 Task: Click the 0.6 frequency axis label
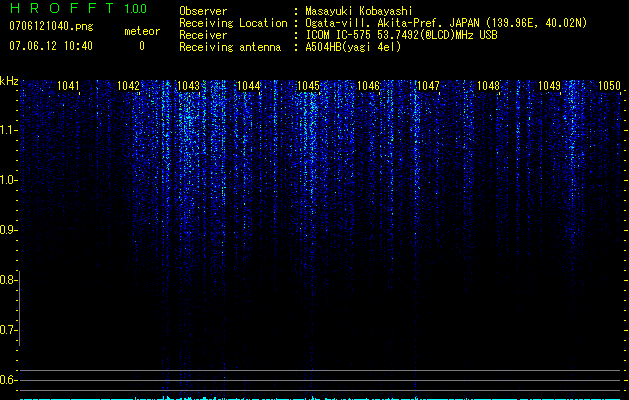pyautogui.click(x=7, y=380)
